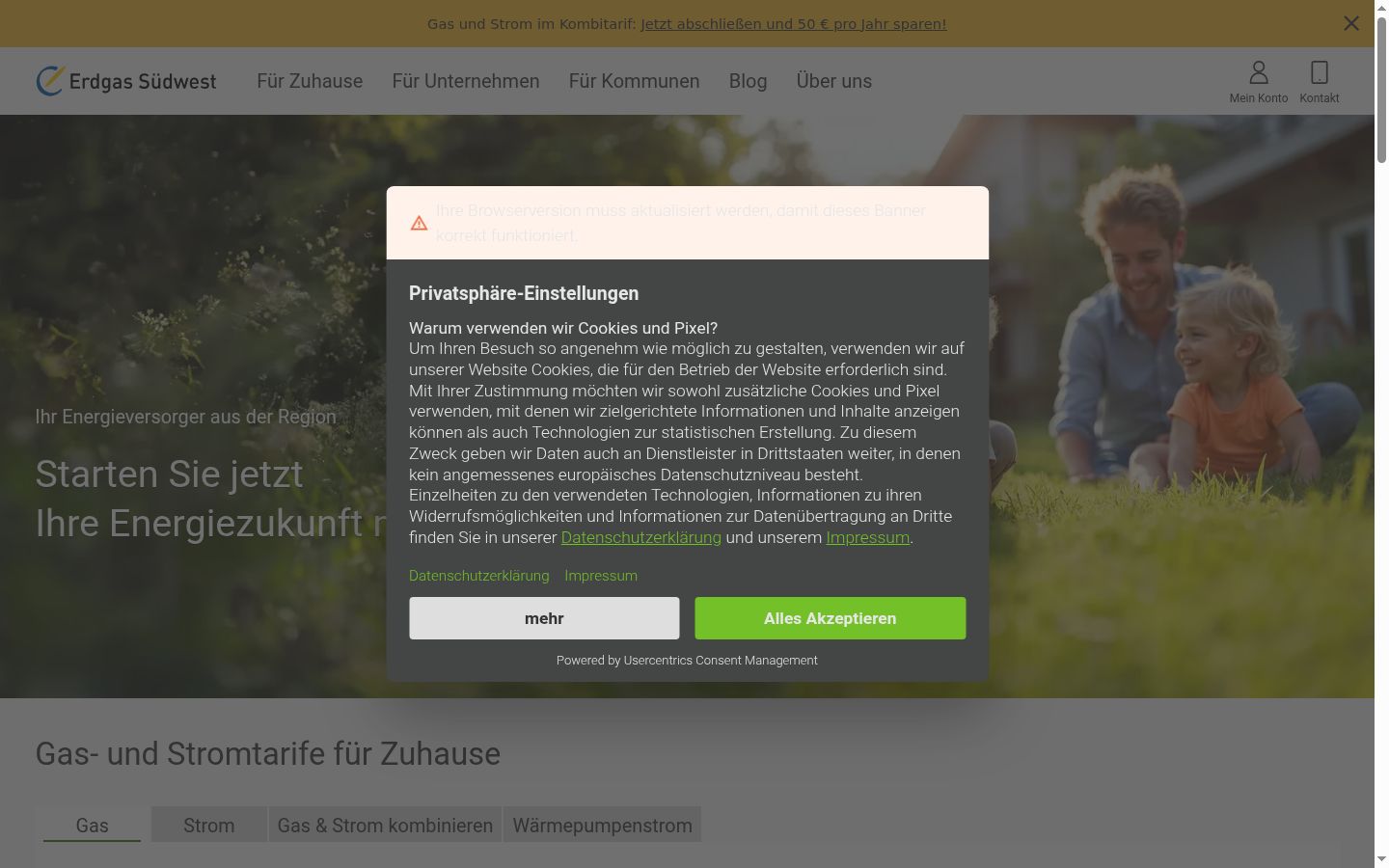
Task: Go to Erdgas Südwest logo homepage
Action: 126,81
